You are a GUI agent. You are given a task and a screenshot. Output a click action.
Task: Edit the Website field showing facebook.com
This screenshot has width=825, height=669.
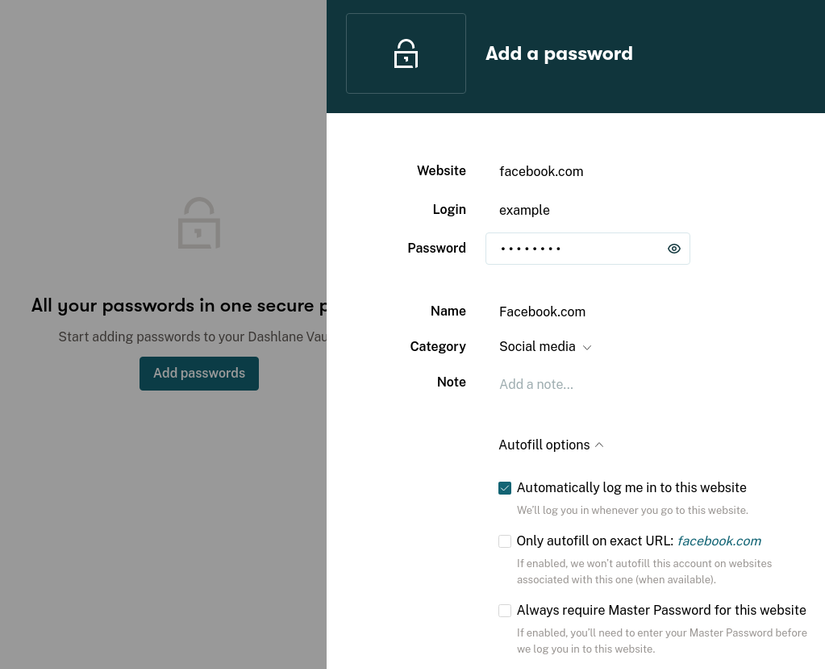click(541, 171)
